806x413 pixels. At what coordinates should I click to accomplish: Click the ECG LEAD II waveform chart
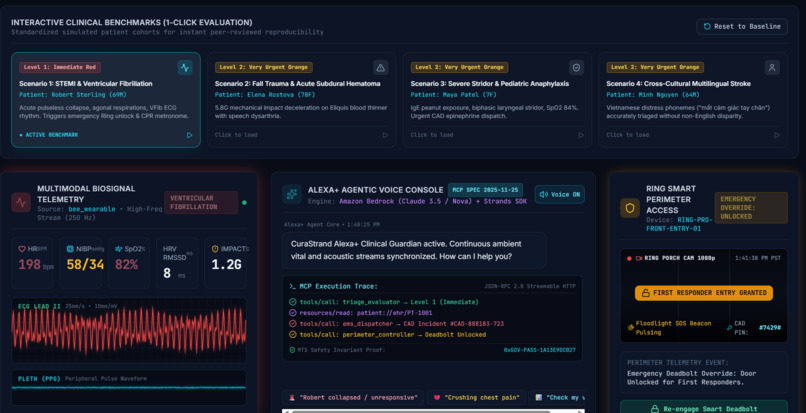pyautogui.click(x=129, y=330)
